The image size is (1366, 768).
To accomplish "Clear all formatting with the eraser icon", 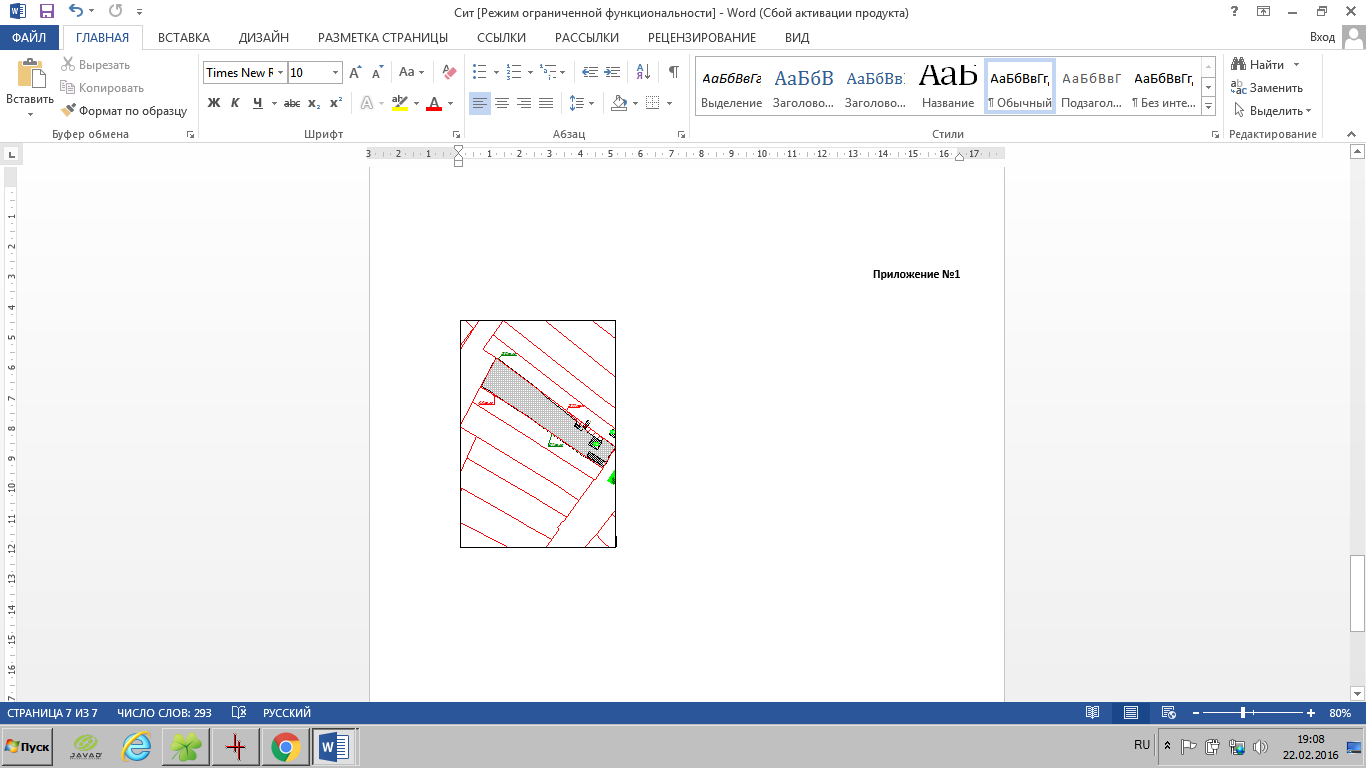I will click(x=449, y=72).
